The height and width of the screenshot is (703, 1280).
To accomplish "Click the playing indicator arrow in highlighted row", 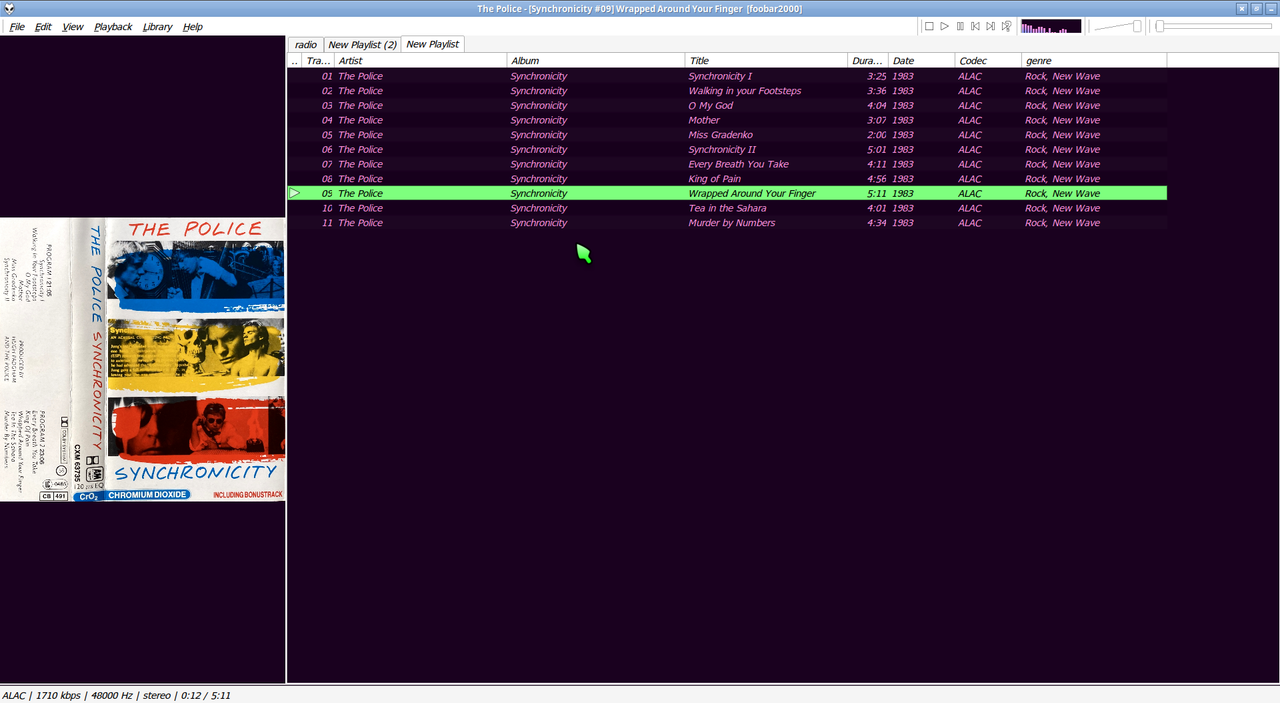I will point(294,193).
